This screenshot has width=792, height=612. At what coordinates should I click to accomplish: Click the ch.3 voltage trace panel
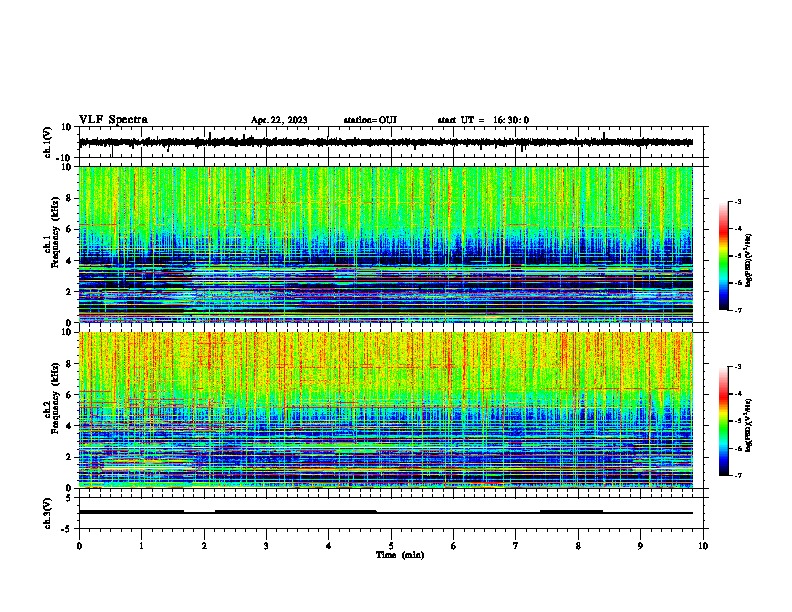pos(393,513)
